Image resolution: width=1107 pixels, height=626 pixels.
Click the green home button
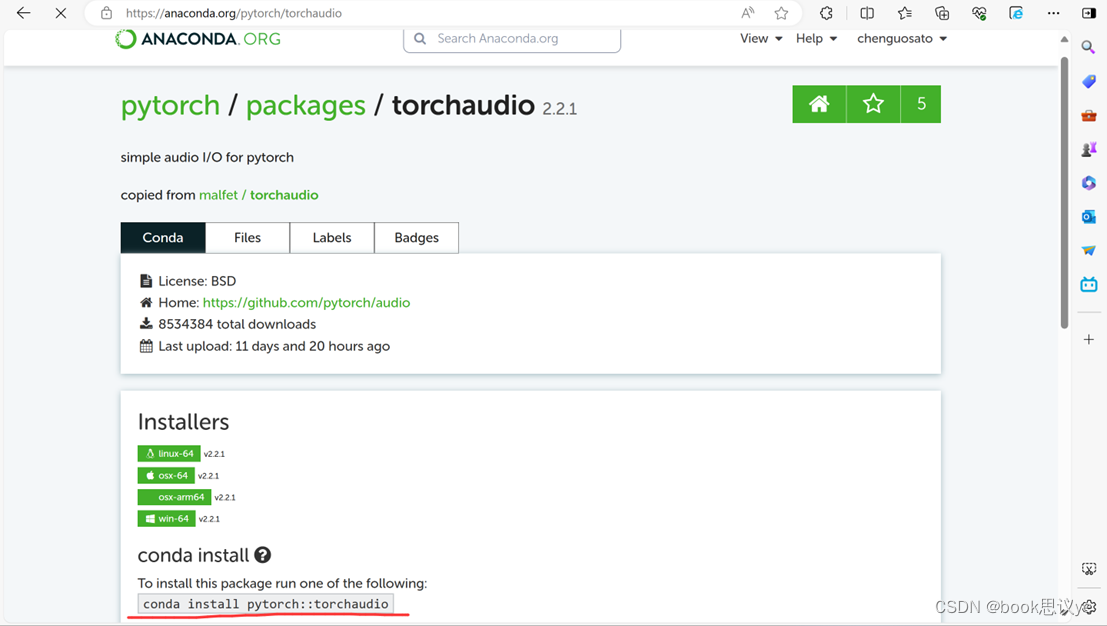click(819, 104)
